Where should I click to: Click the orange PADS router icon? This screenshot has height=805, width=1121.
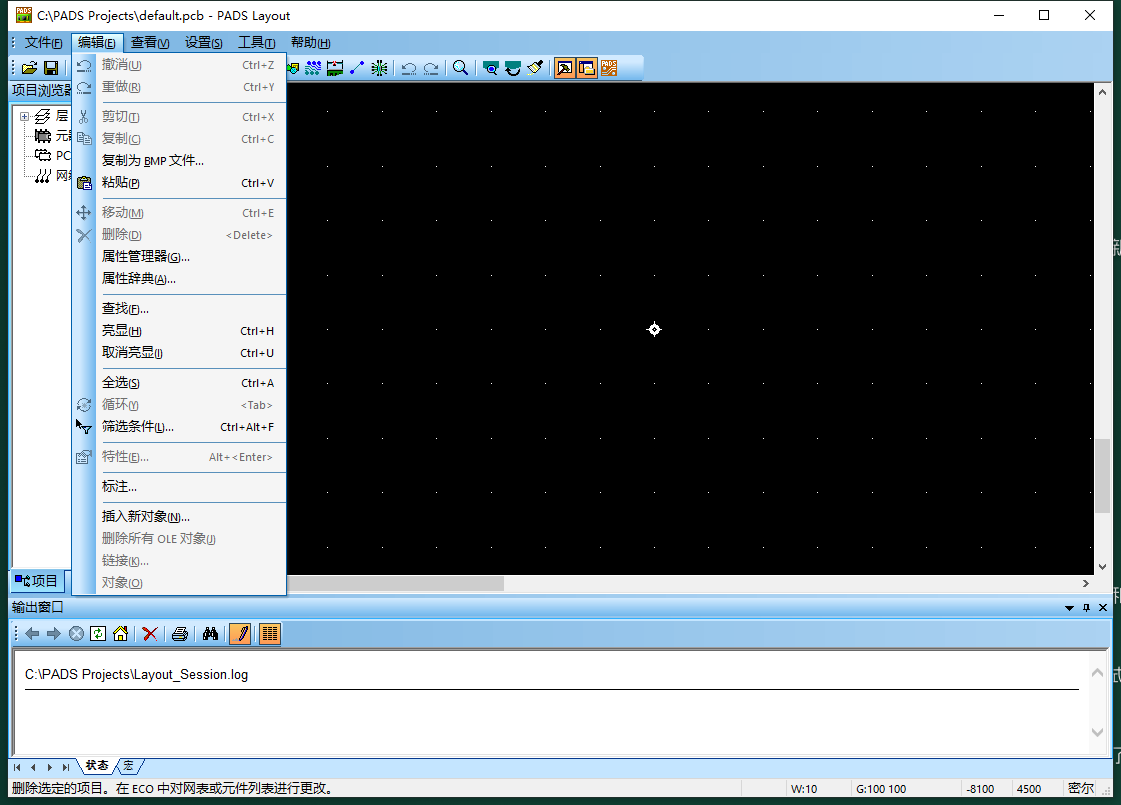click(x=609, y=68)
